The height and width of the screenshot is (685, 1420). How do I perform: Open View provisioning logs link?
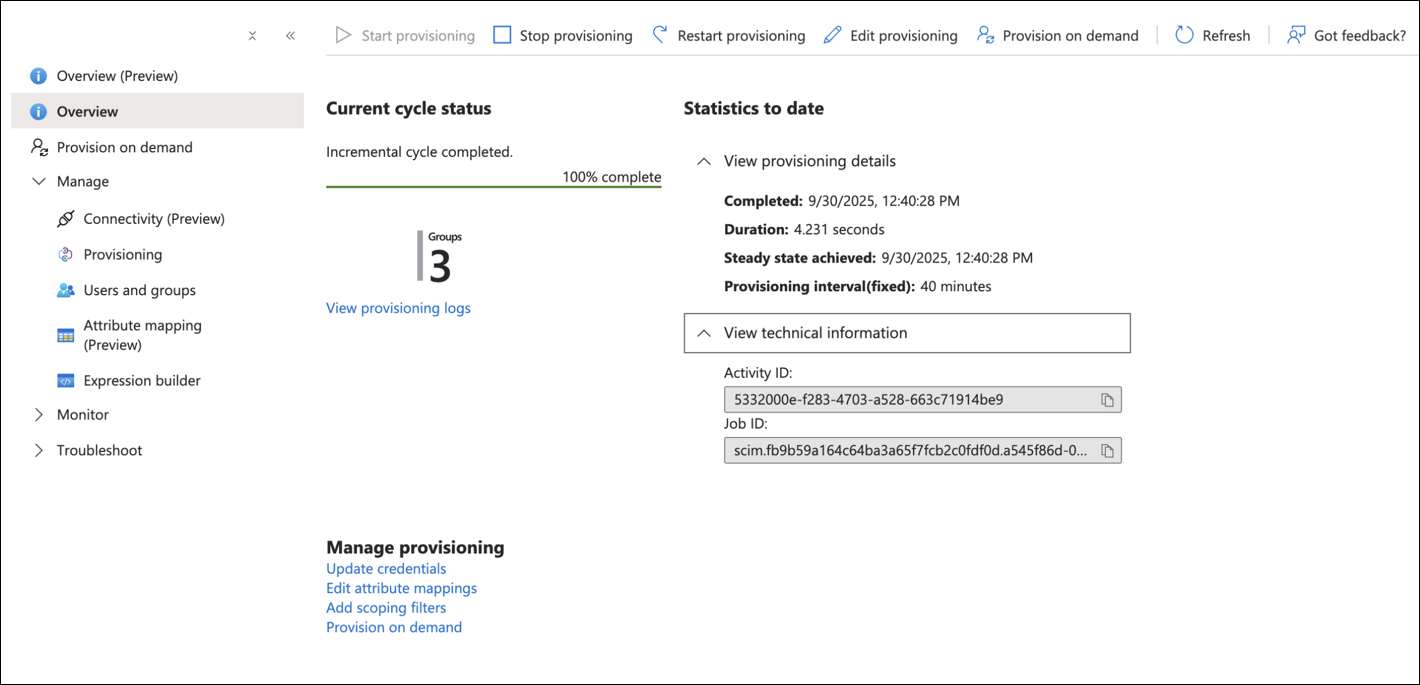click(398, 308)
